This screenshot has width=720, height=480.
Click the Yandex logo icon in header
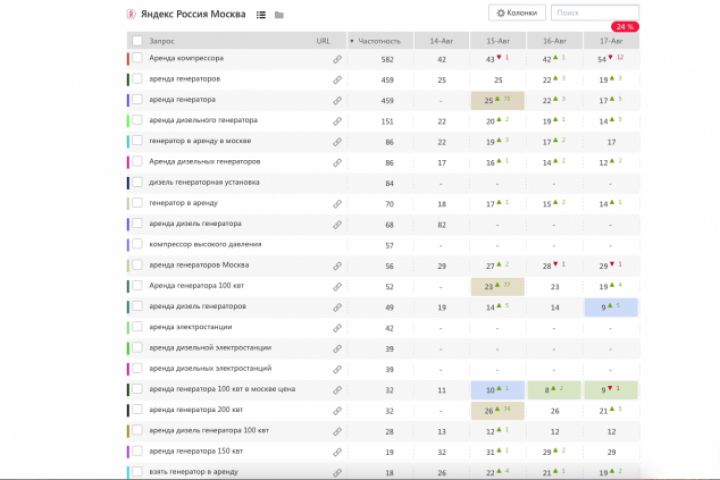point(132,14)
